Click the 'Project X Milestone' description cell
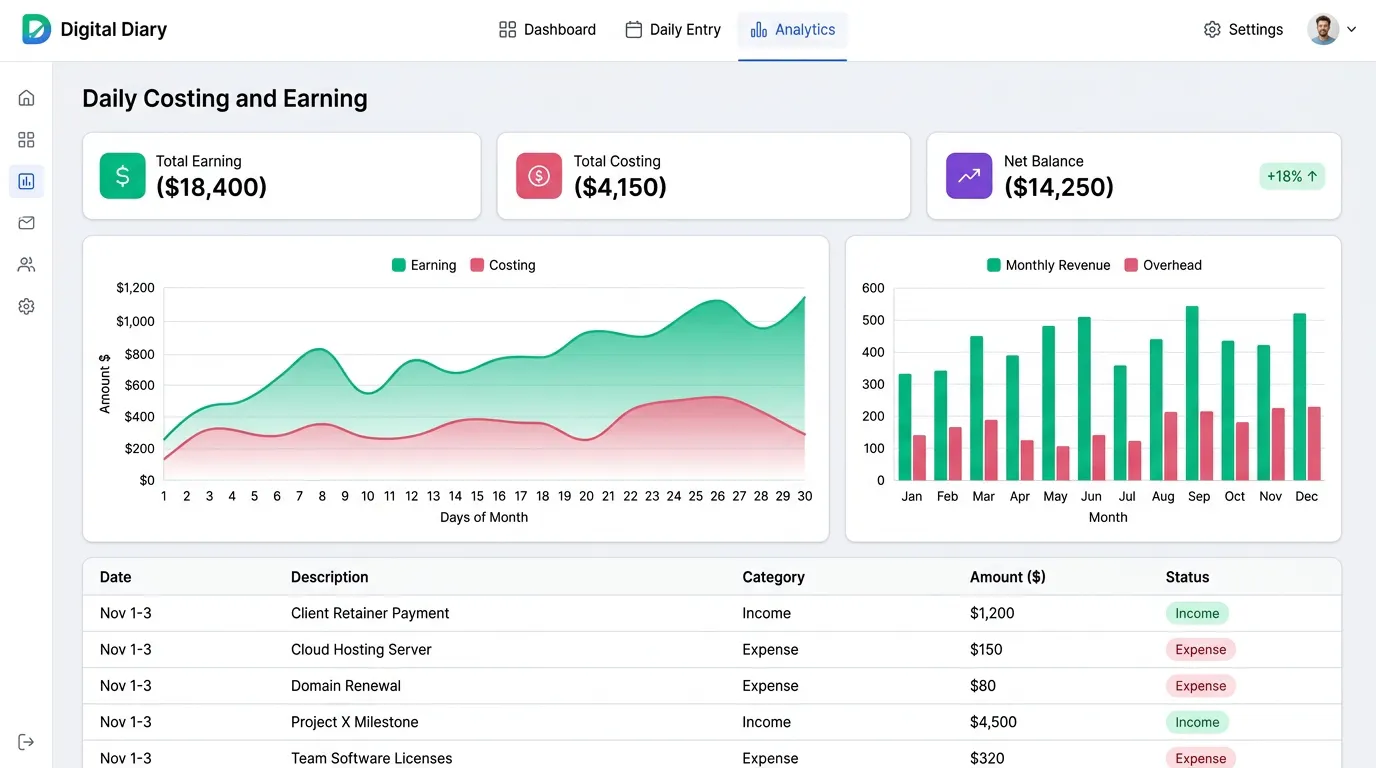This screenshot has height=768, width=1376. coord(355,722)
